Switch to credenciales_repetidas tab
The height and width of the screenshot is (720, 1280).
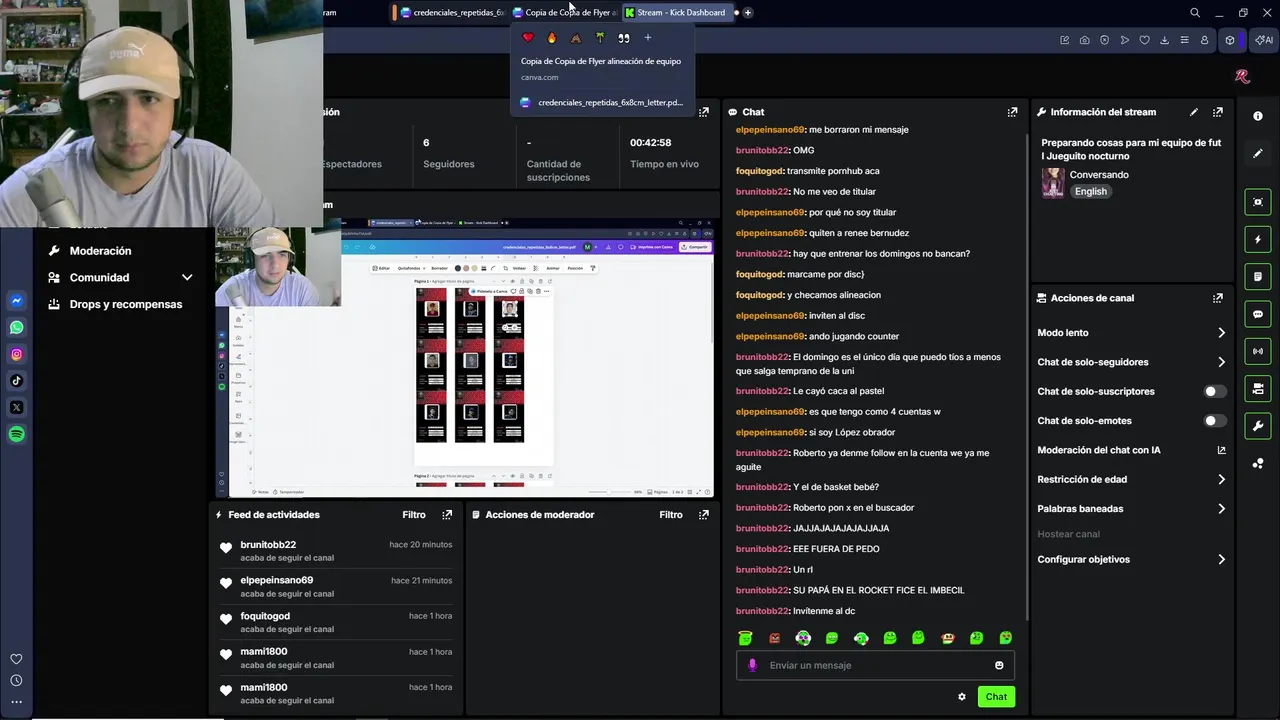(452, 13)
